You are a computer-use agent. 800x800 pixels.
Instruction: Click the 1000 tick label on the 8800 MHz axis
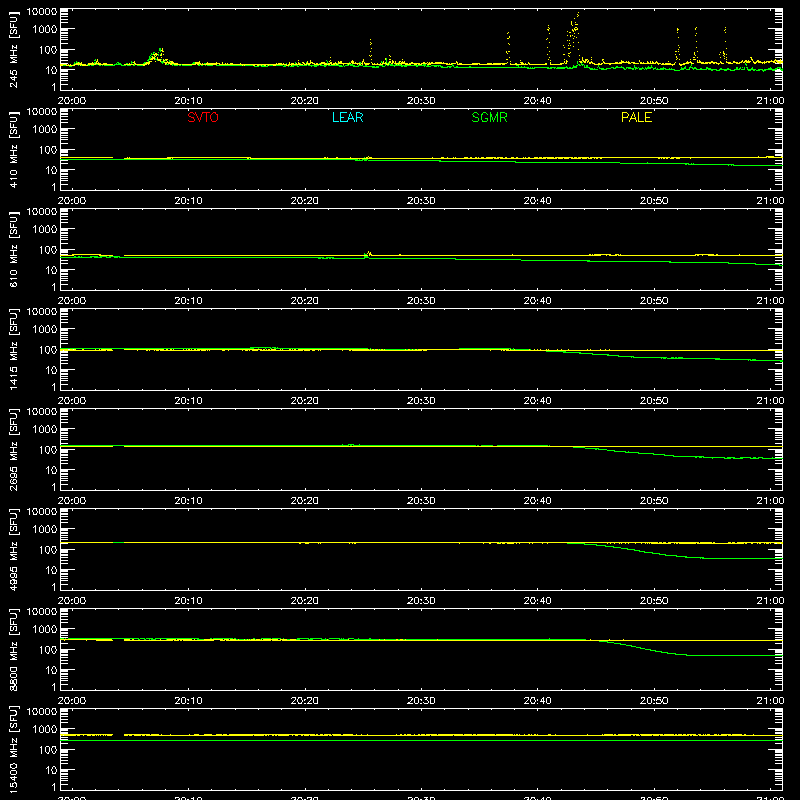(45, 630)
